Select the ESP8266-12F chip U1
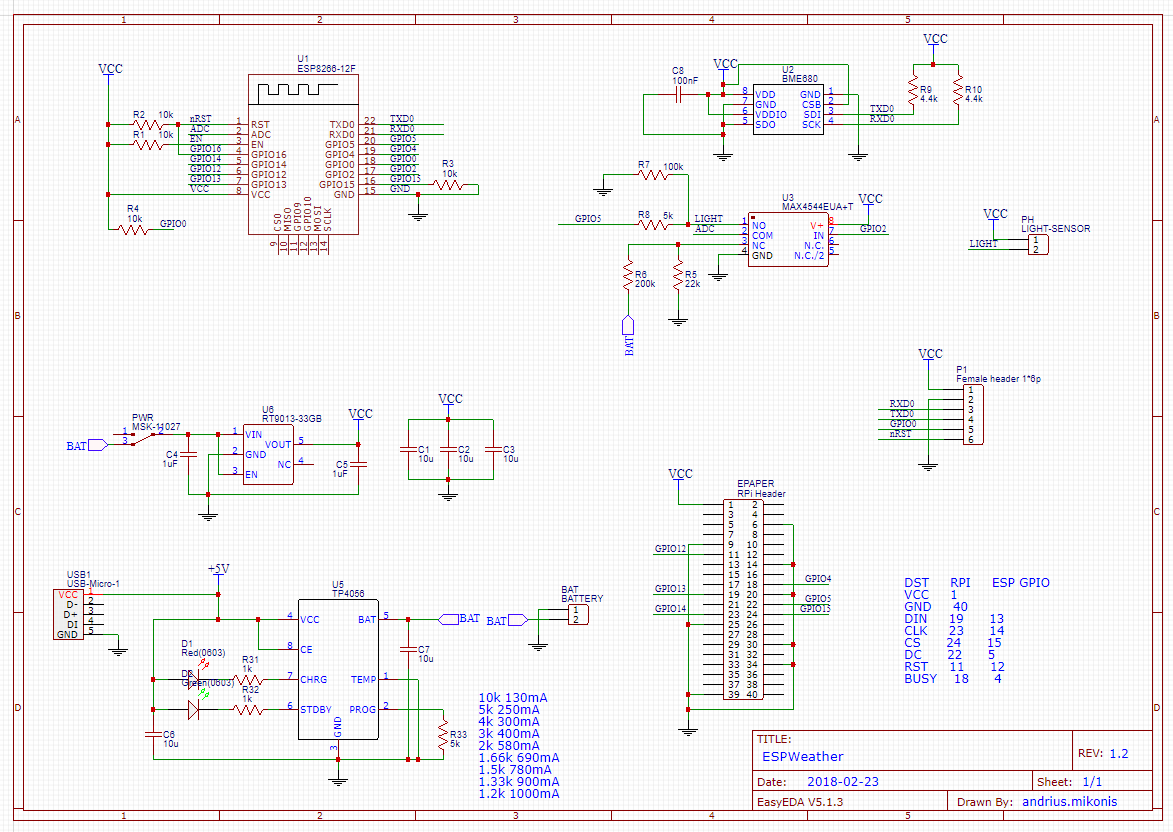1173x832 pixels. tap(303, 154)
